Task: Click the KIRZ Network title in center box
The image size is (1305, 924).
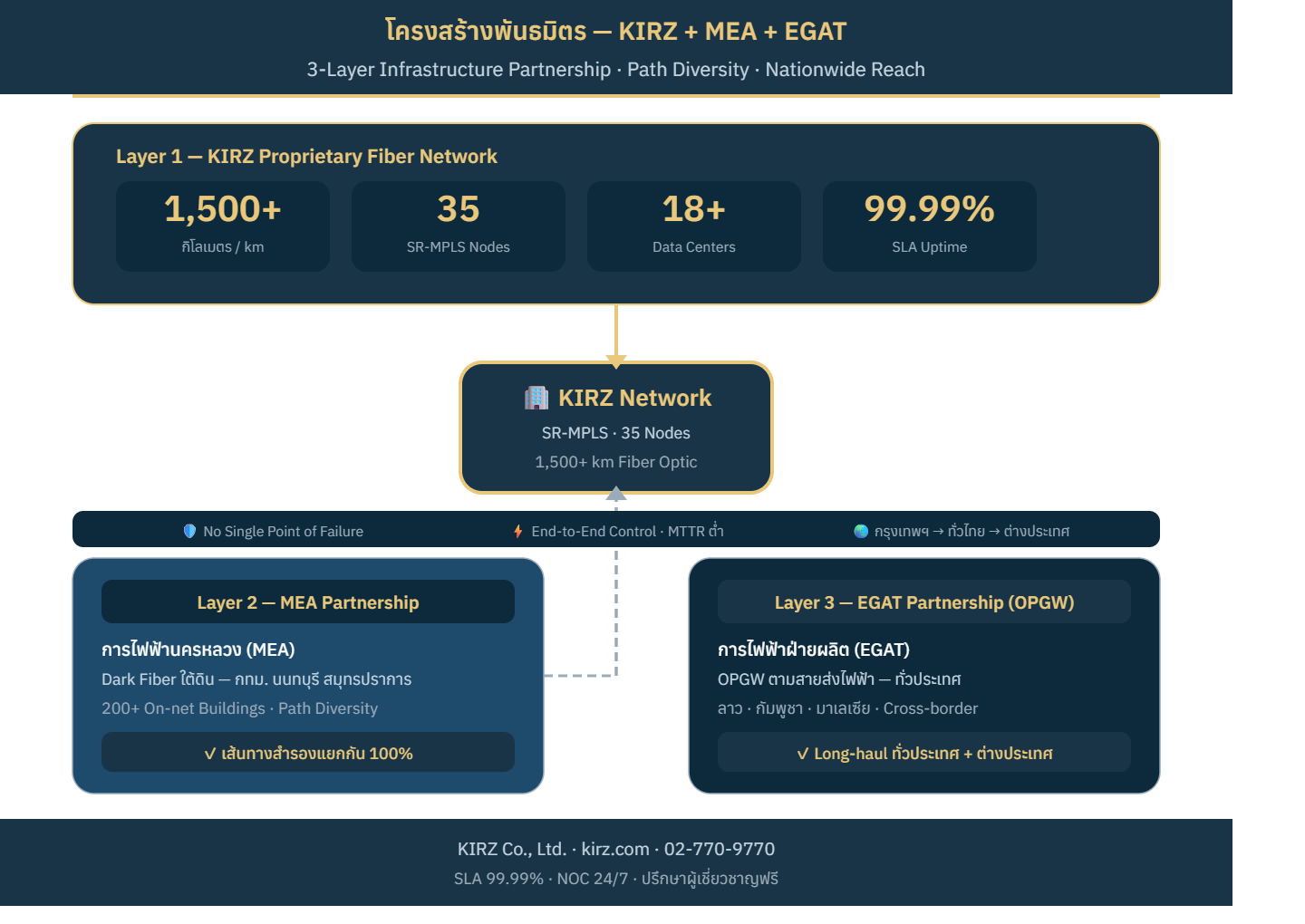Action: click(634, 398)
